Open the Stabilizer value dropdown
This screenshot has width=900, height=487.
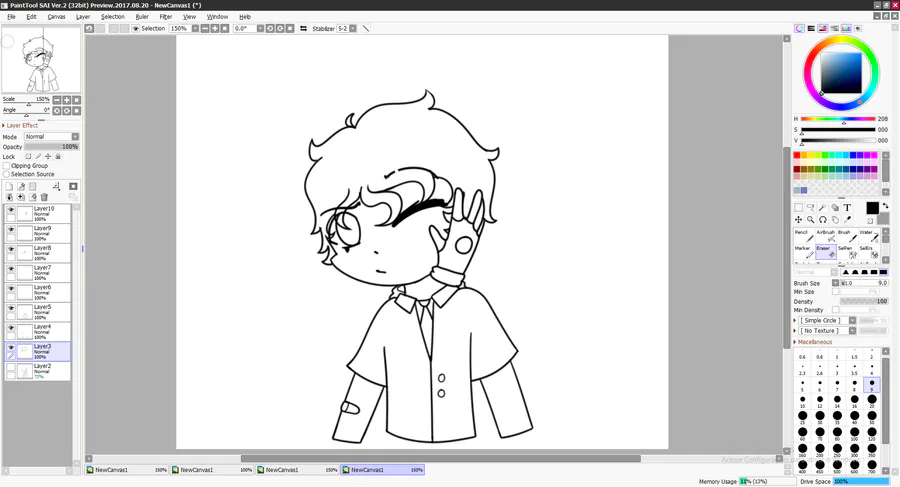[353, 28]
